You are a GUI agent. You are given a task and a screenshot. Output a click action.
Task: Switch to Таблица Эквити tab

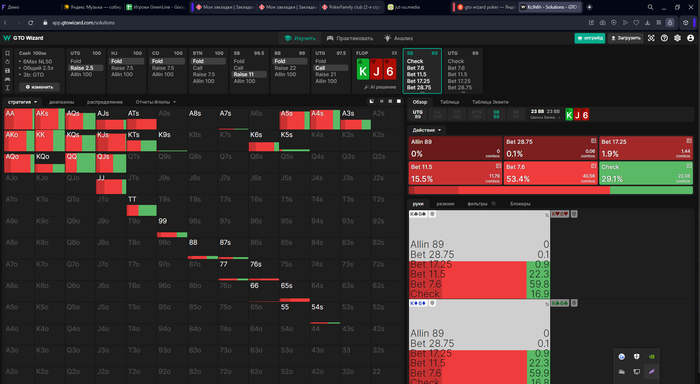[490, 102]
